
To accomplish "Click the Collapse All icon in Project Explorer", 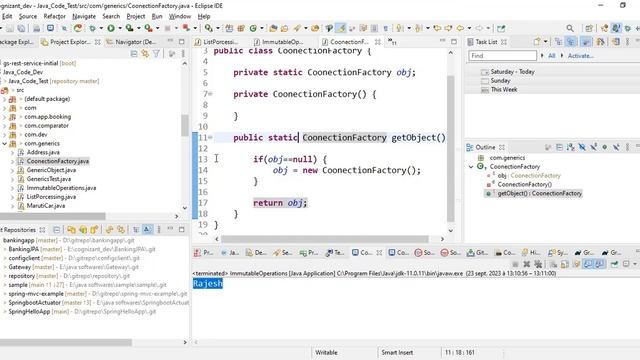I will (134, 53).
